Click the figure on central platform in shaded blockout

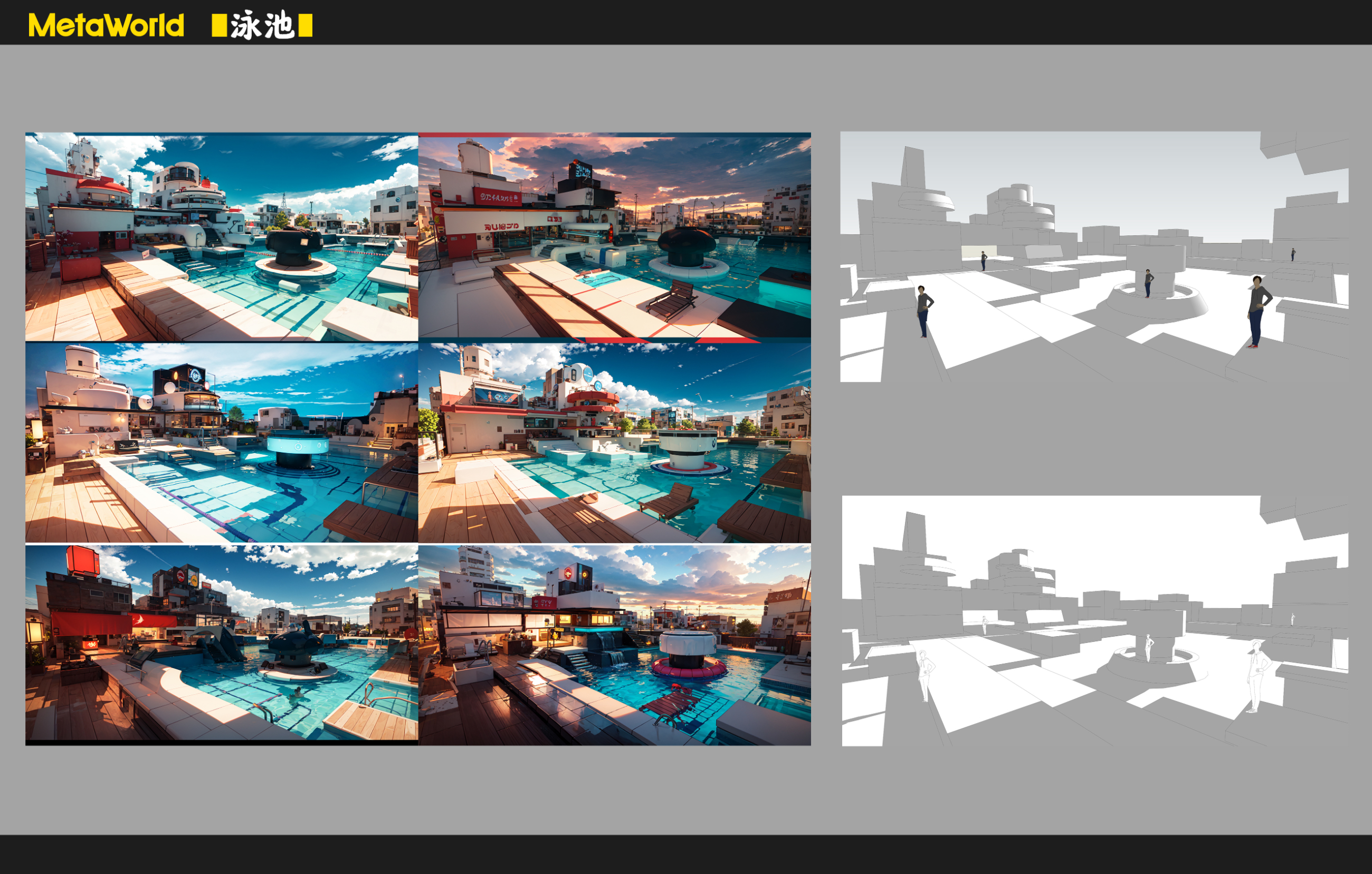pyautogui.click(x=1149, y=283)
